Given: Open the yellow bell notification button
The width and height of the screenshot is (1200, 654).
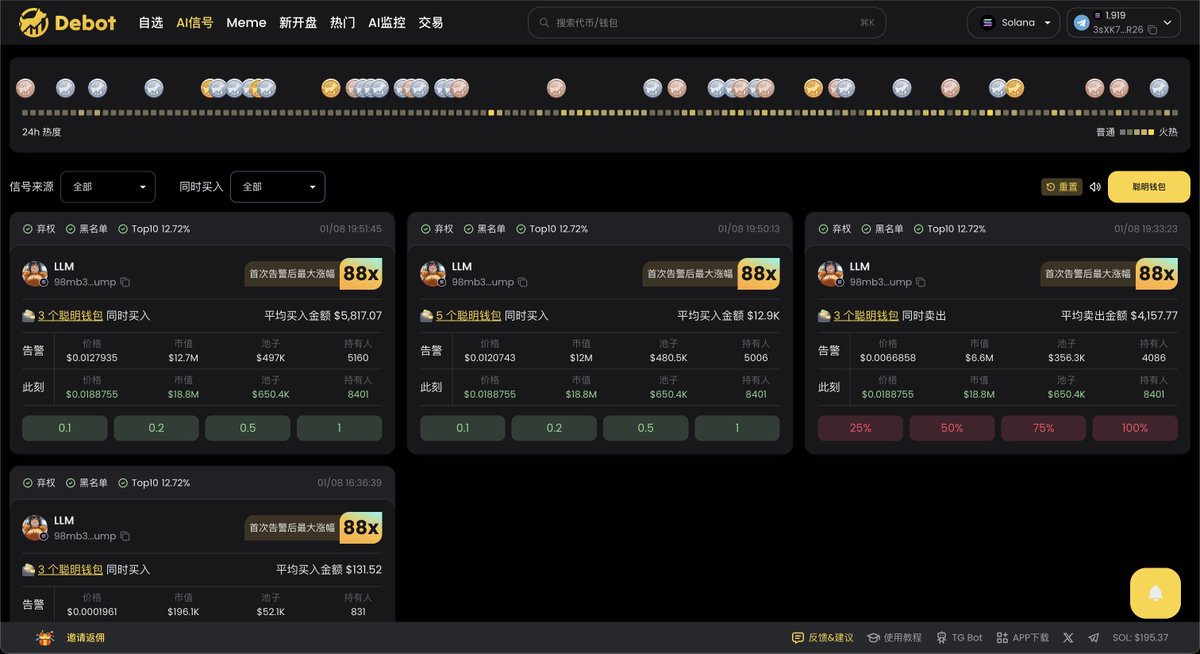Looking at the screenshot, I should [x=1155, y=593].
